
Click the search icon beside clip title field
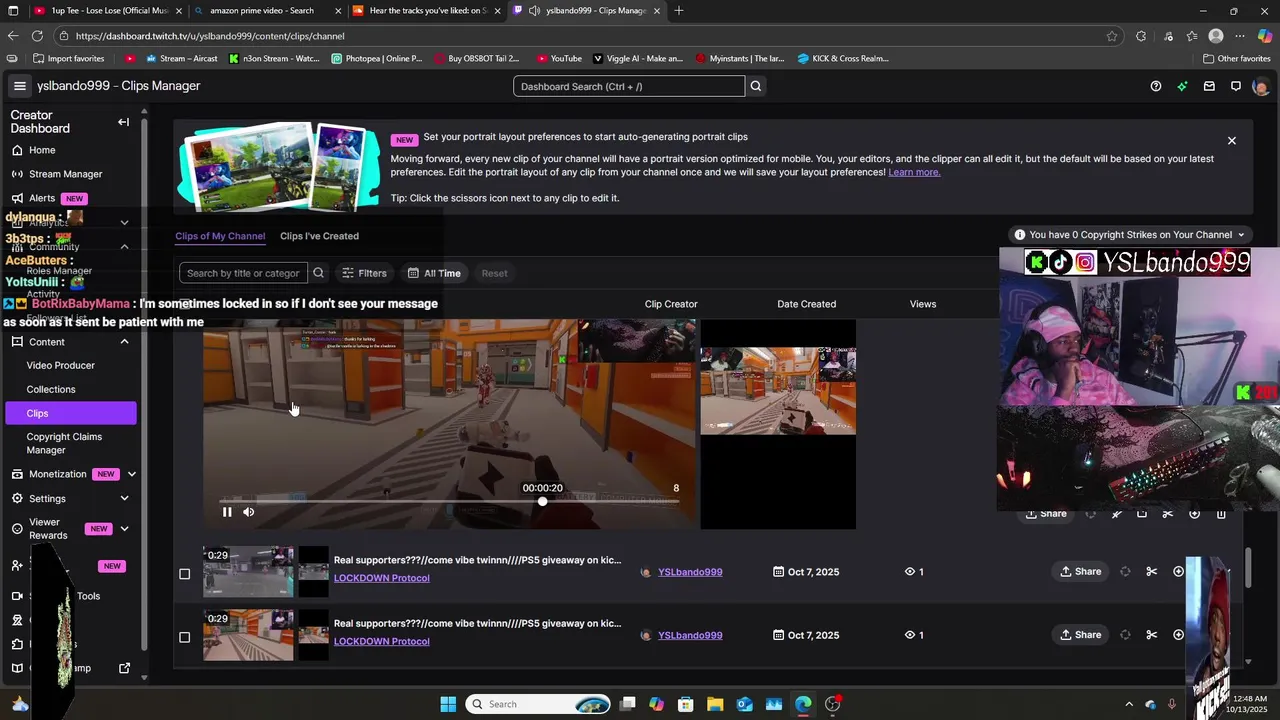(318, 273)
